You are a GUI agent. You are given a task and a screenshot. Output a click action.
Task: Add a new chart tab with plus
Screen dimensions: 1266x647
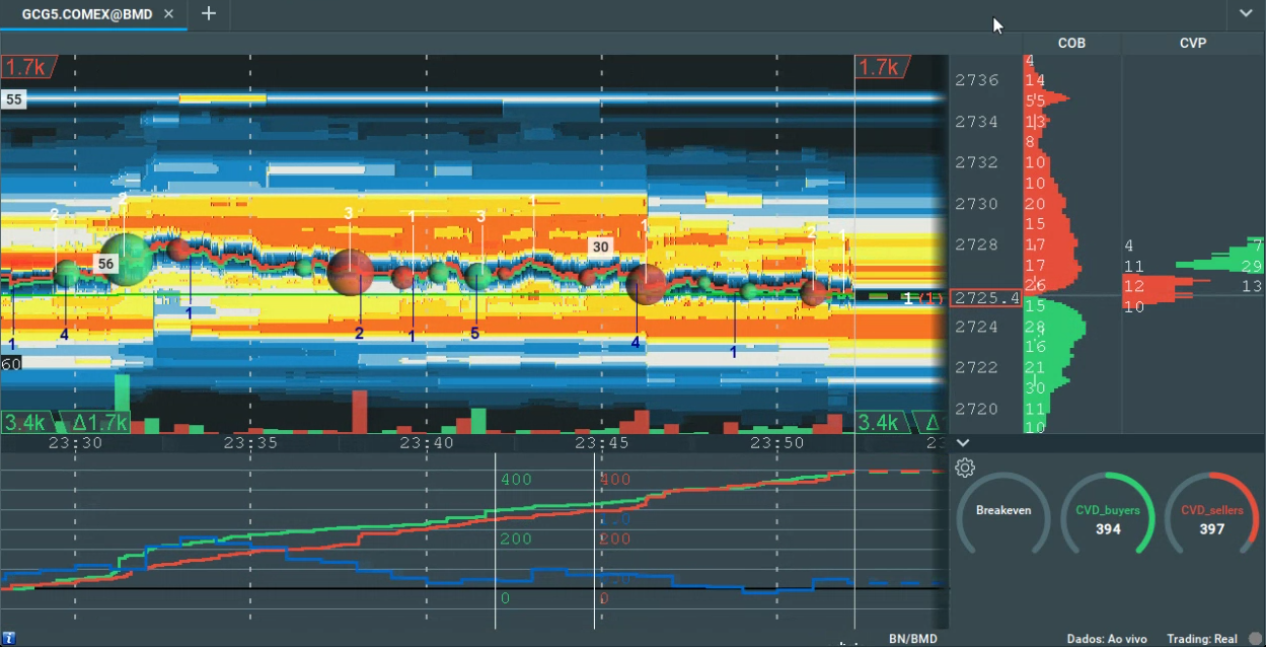click(208, 14)
